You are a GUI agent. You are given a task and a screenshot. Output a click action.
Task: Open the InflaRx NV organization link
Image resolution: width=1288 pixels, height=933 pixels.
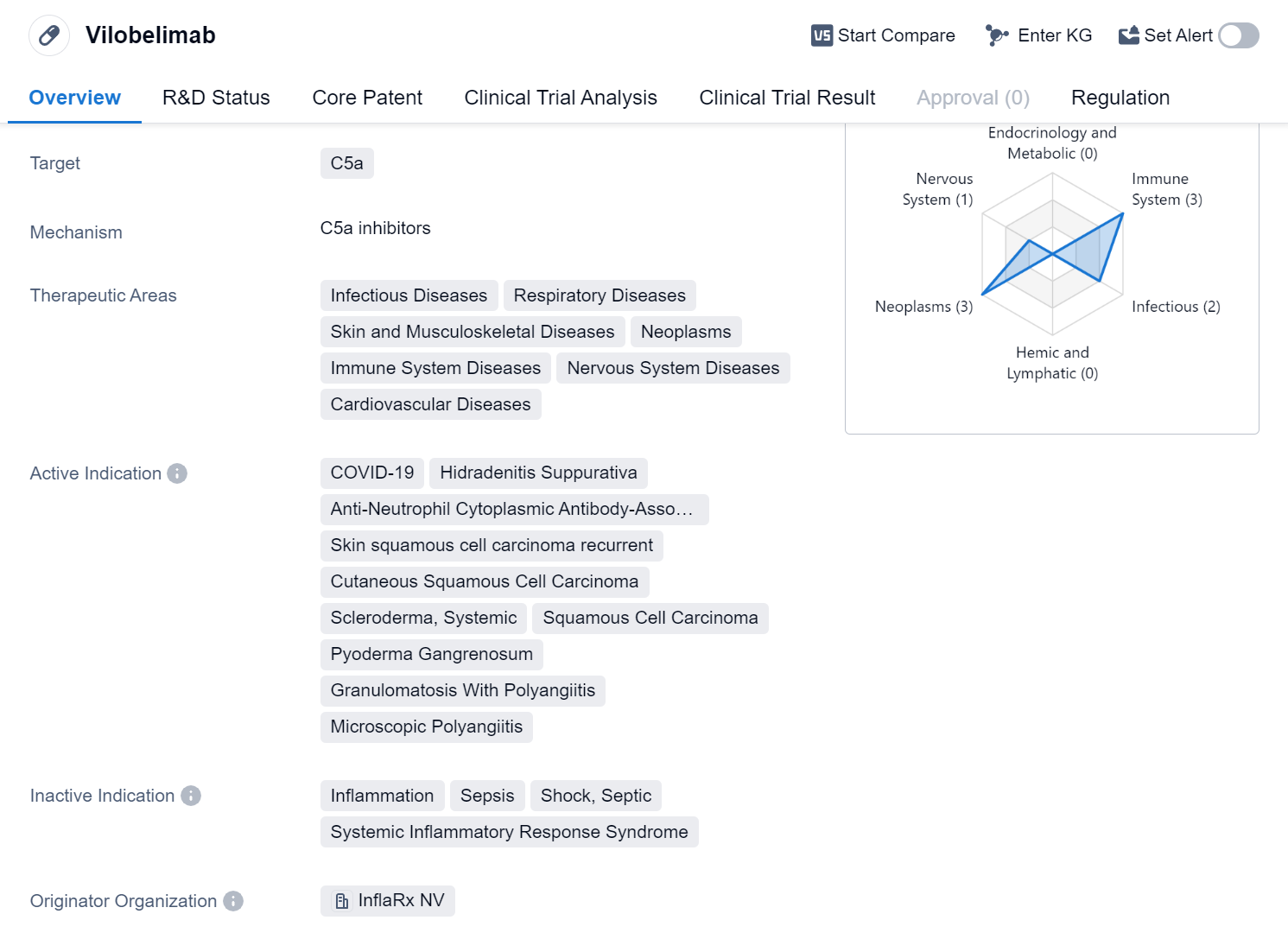401,901
